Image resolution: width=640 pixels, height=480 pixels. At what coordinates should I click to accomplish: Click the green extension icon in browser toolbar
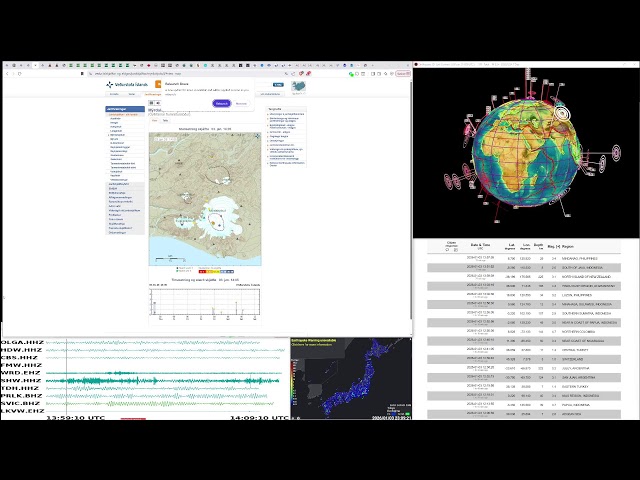(x=351, y=74)
